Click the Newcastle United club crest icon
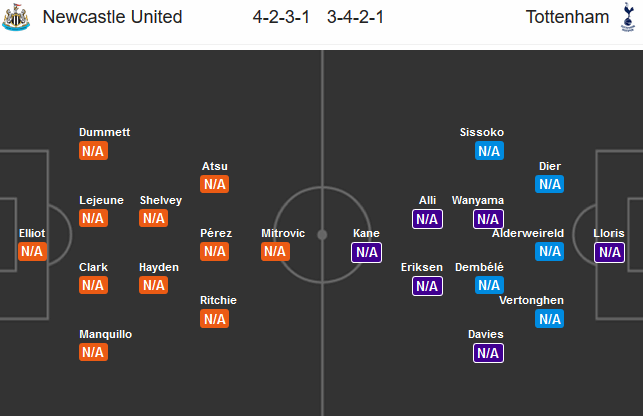Image resolution: width=643 pixels, height=416 pixels. tap(16, 18)
